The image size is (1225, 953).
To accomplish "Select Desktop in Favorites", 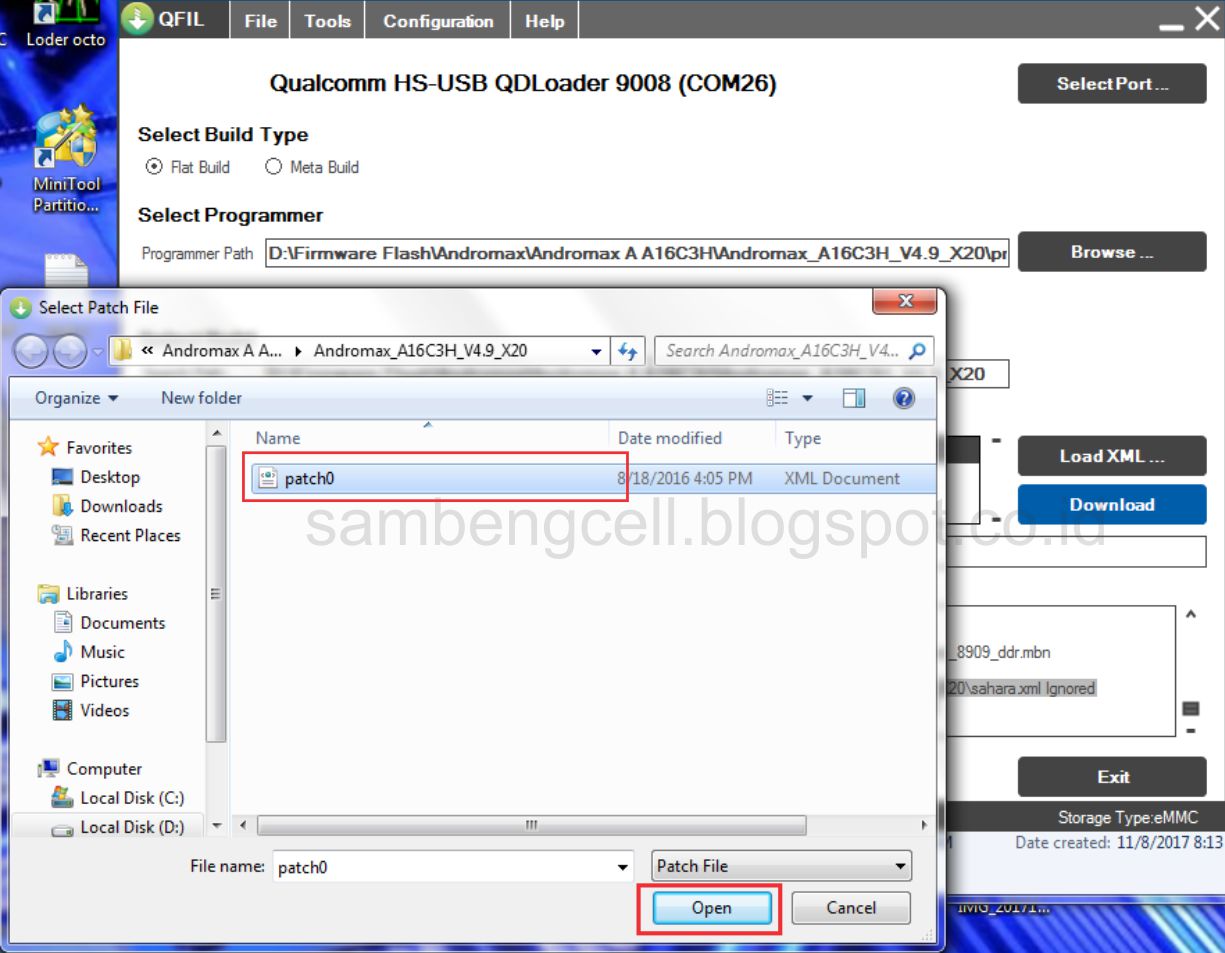I will (x=96, y=477).
